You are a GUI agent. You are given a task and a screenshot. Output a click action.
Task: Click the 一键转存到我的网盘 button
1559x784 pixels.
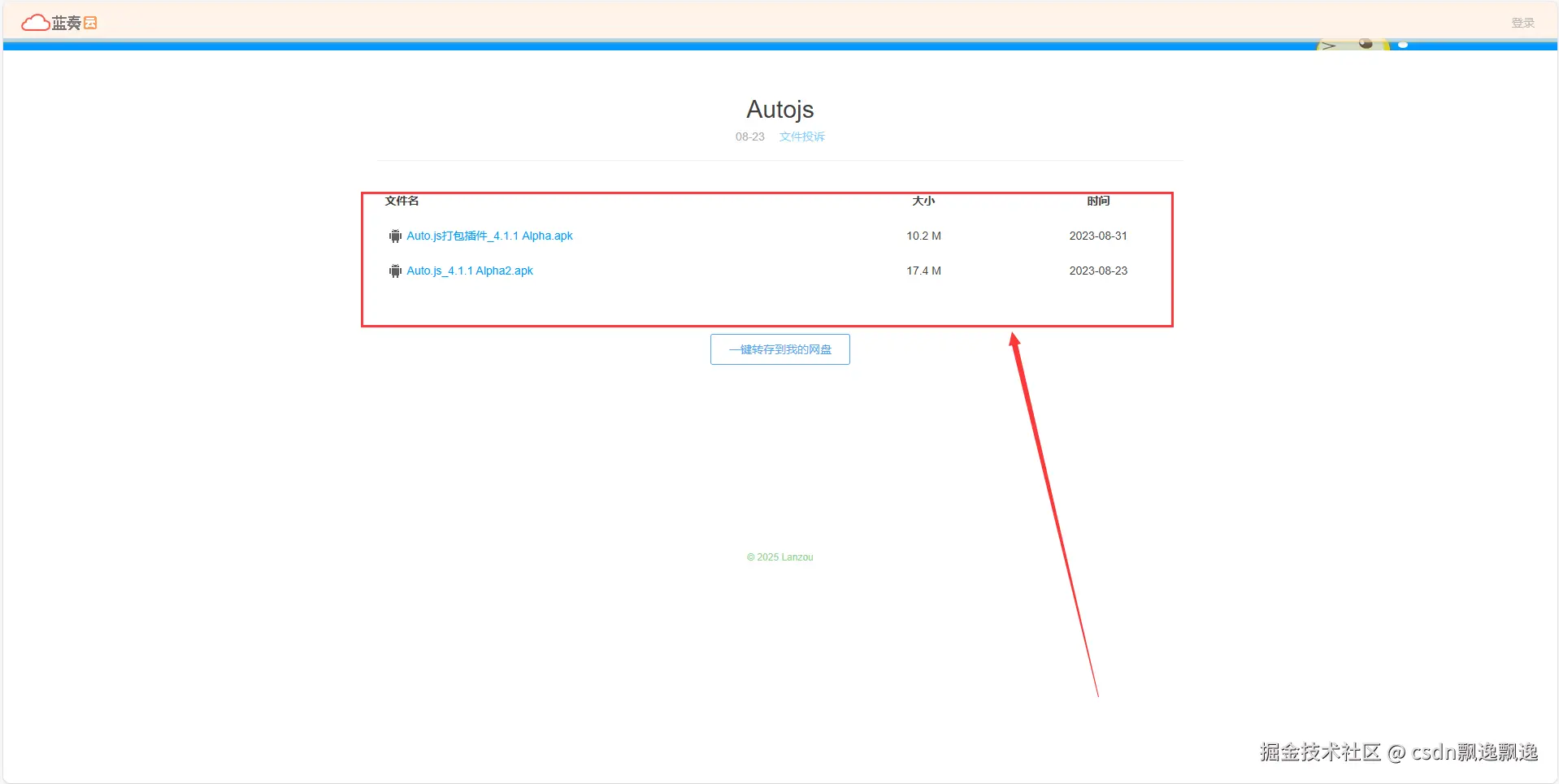pos(780,349)
